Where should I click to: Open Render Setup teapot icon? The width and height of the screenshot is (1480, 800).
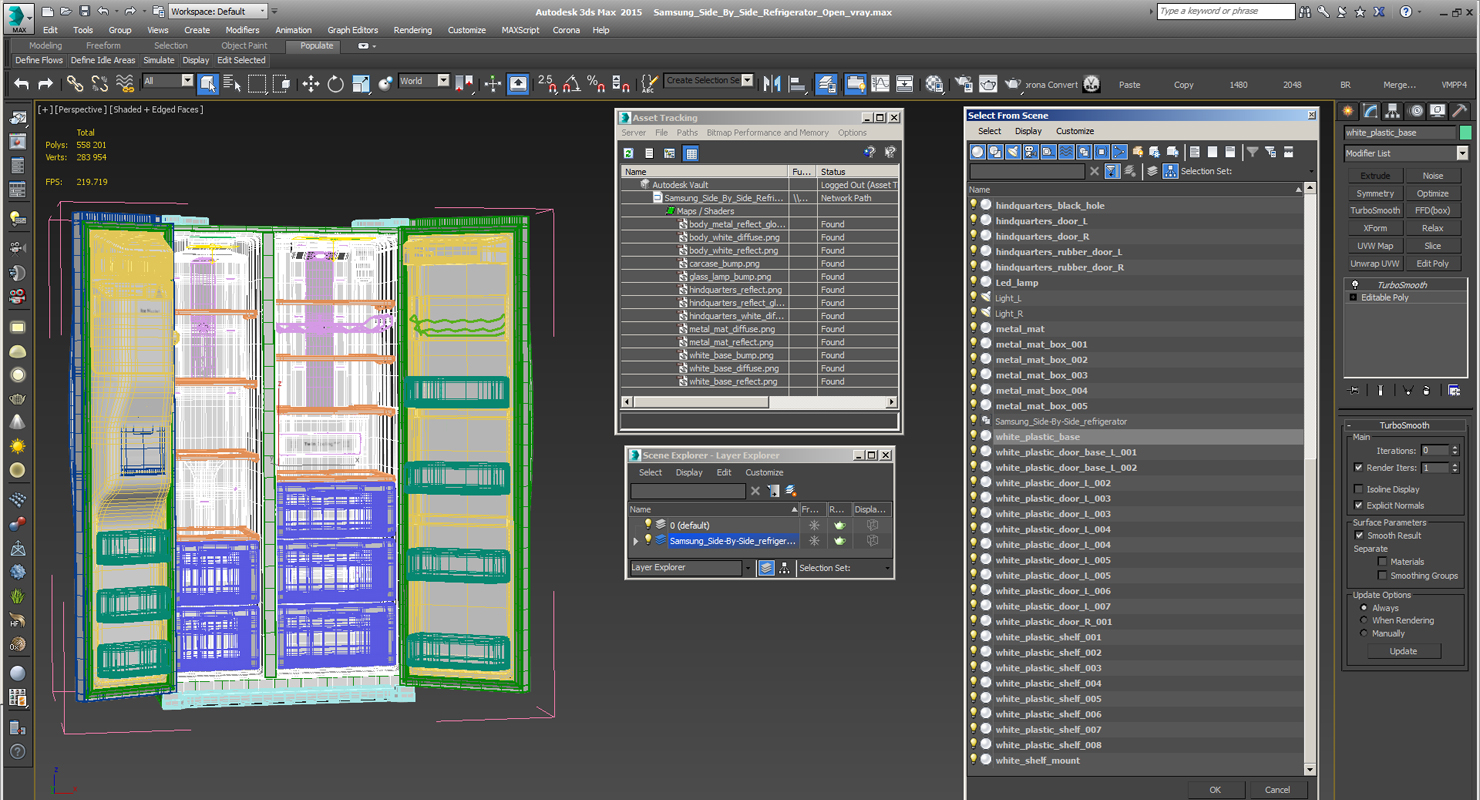964,84
